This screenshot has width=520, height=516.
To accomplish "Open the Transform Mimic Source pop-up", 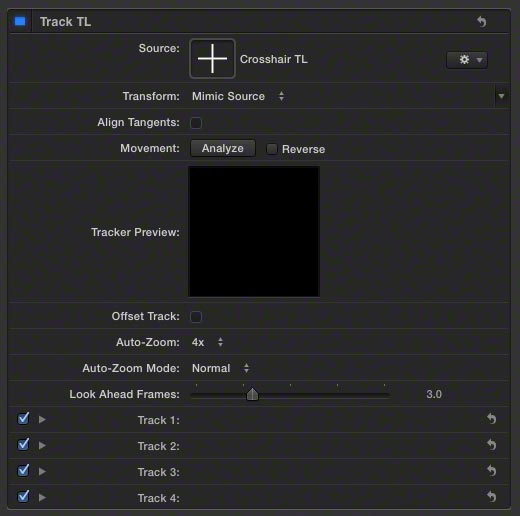I will click(238, 96).
